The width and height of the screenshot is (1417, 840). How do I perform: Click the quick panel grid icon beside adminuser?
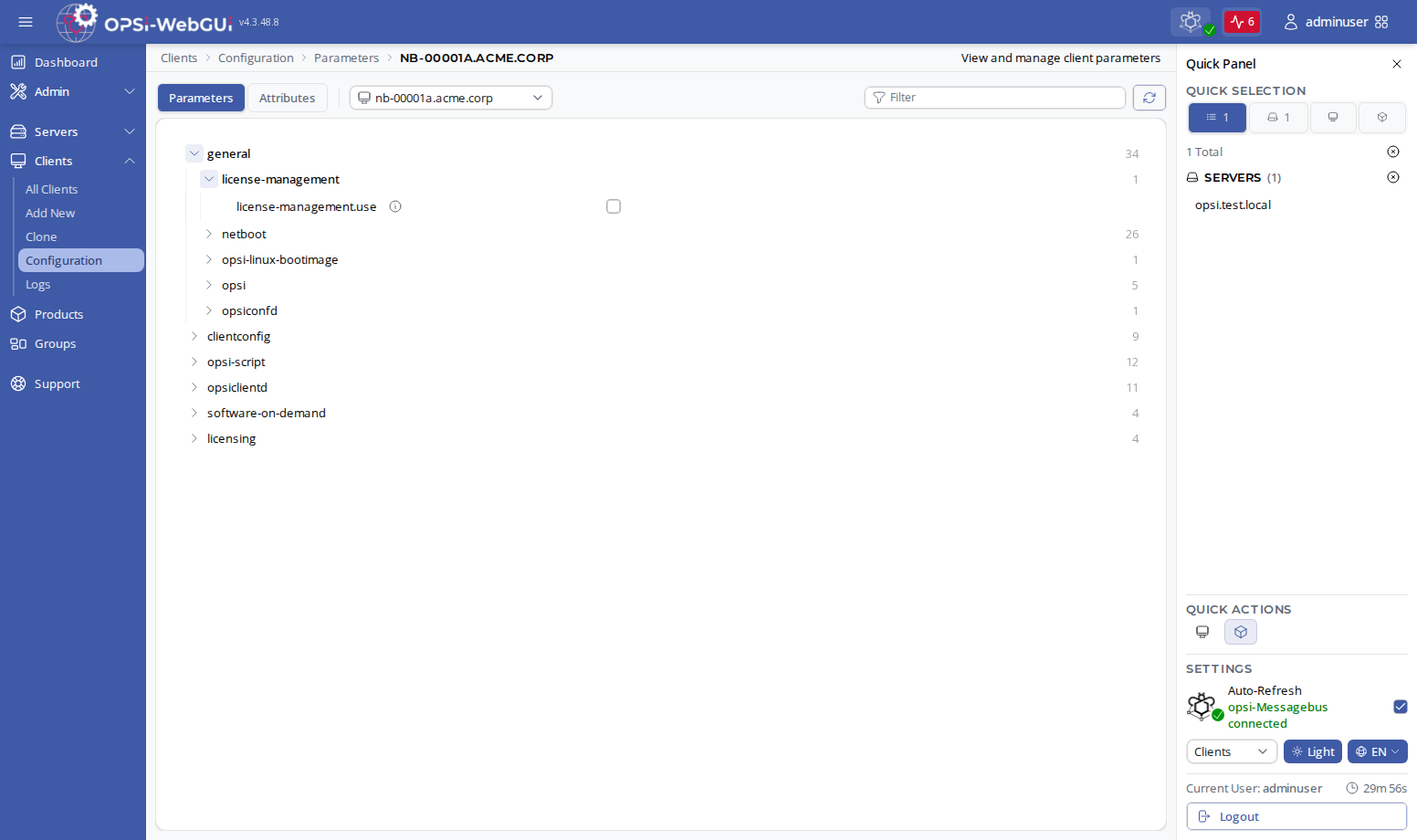(1381, 22)
